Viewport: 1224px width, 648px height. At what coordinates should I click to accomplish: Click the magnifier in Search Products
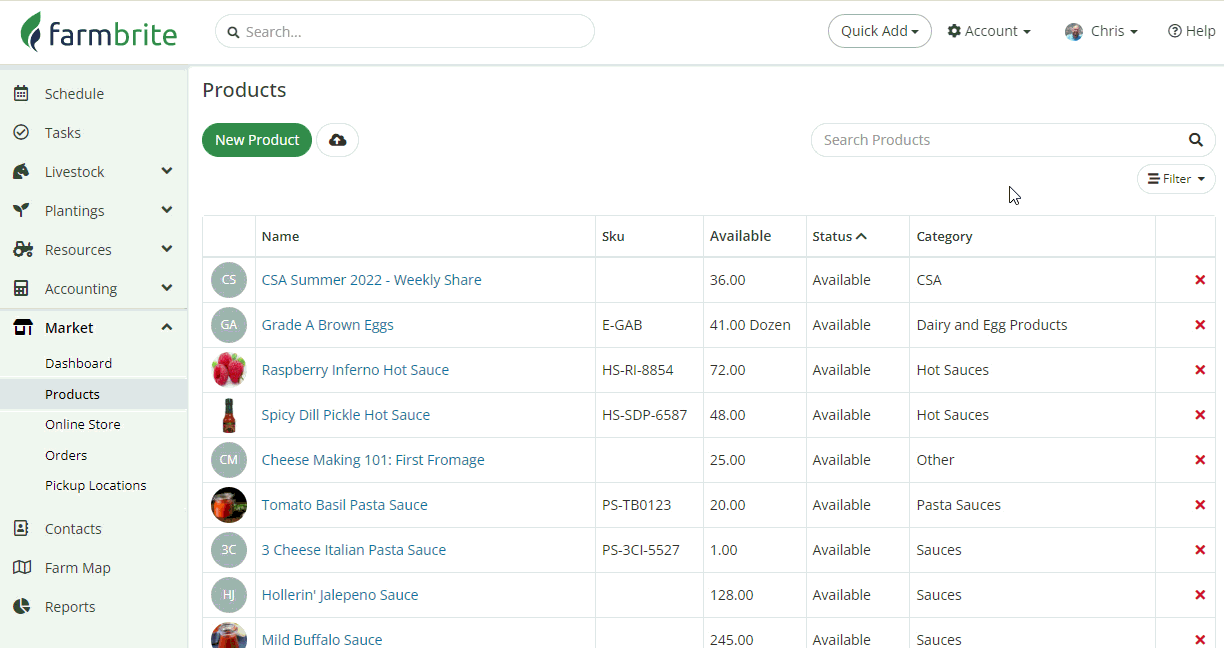click(x=1195, y=140)
